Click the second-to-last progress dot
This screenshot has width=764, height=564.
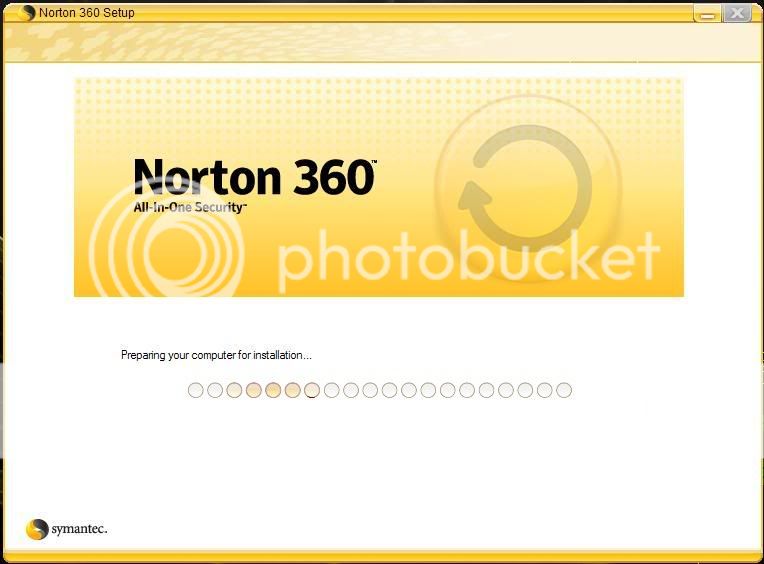pos(545,390)
